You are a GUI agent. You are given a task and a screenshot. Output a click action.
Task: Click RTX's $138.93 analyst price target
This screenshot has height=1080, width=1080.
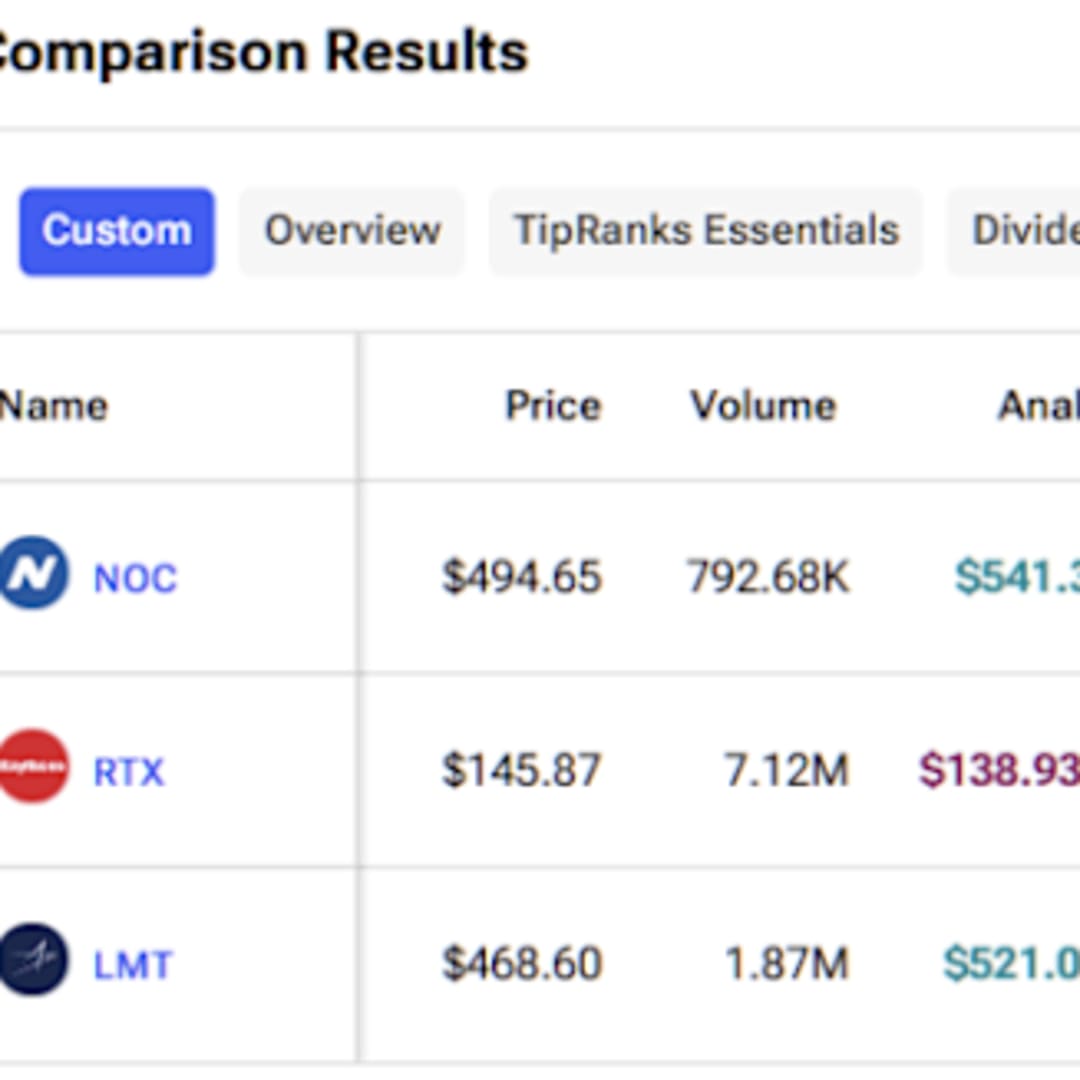coord(999,770)
